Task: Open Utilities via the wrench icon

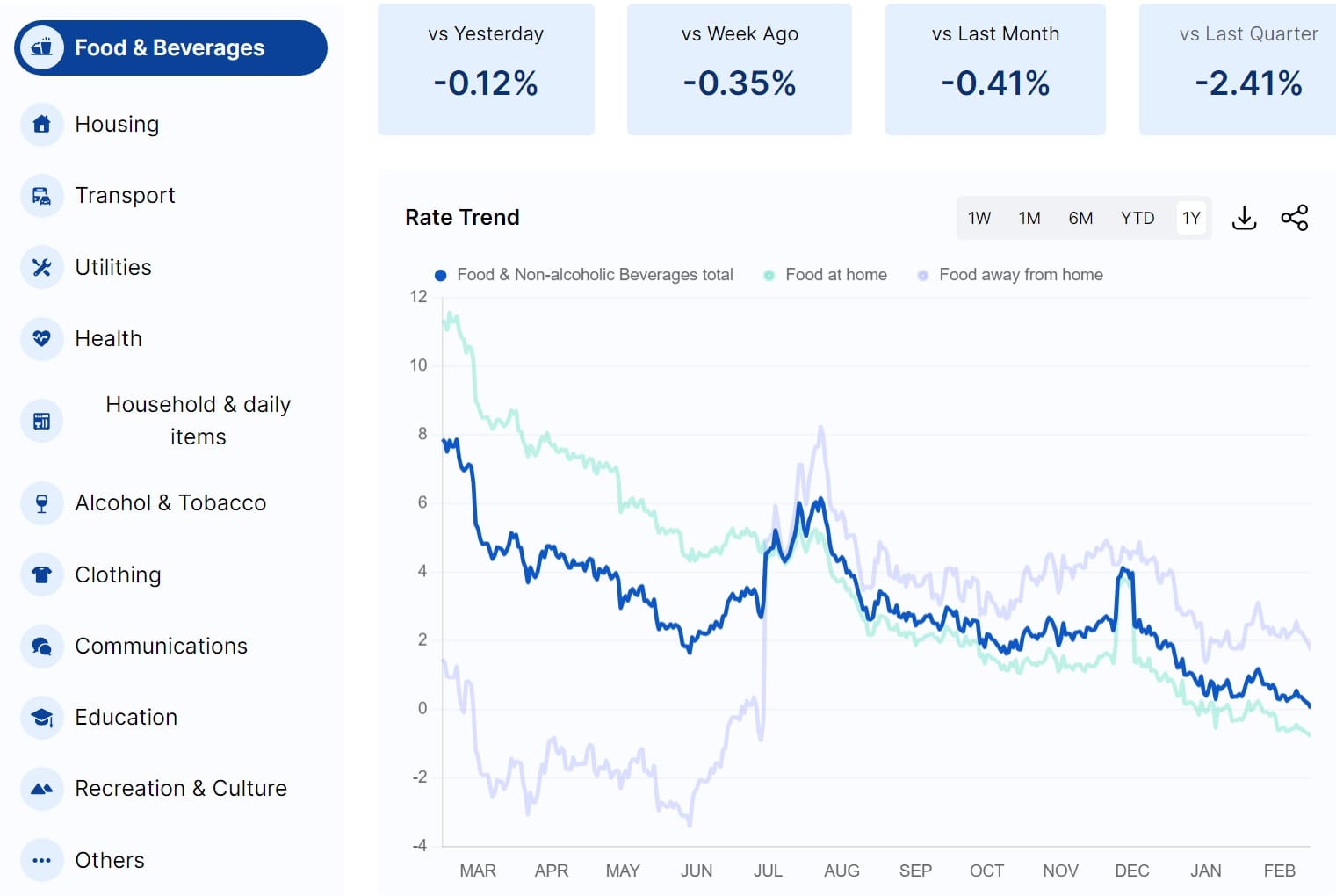Action: 41,267
